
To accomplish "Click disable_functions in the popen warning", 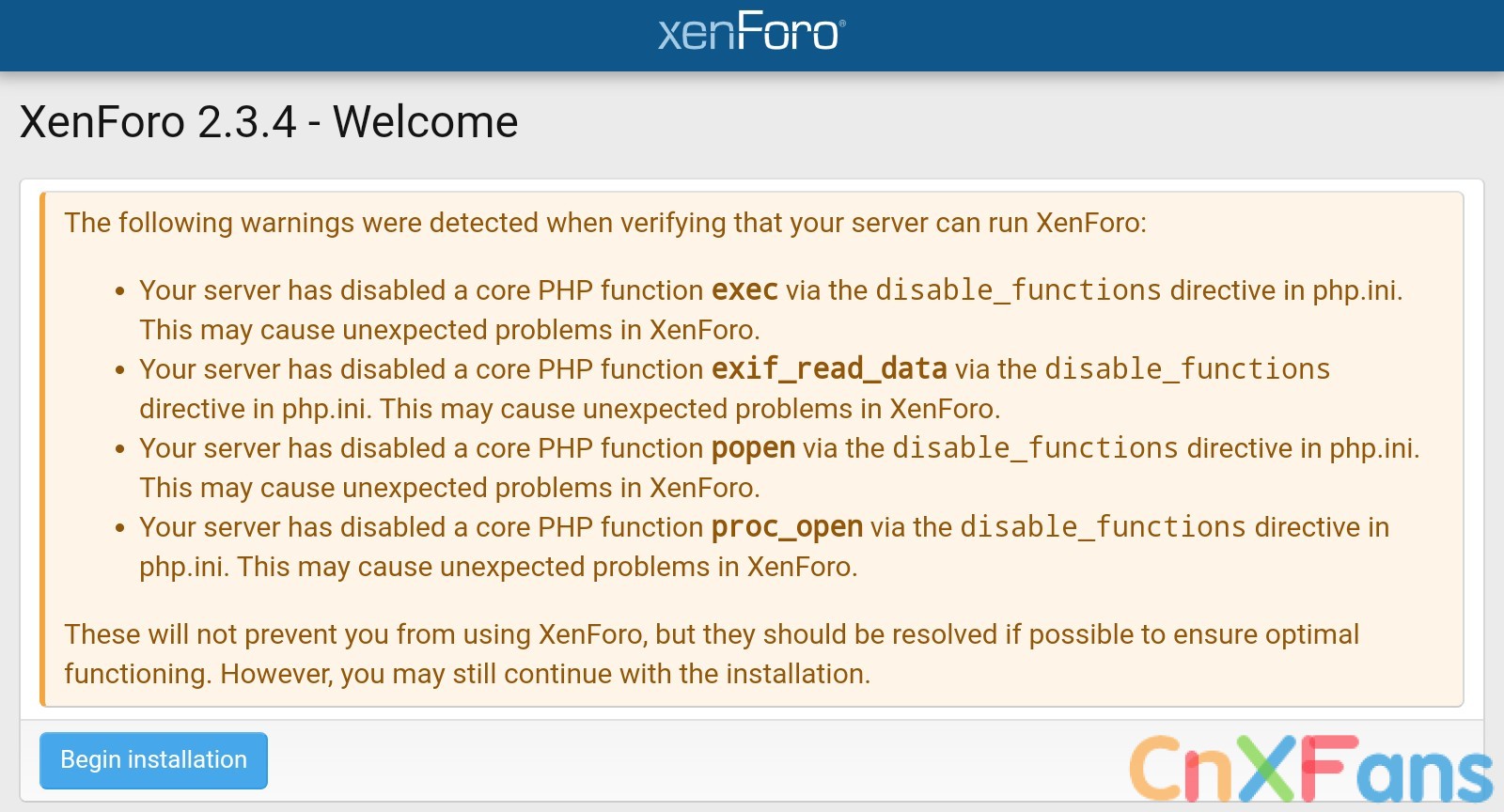I will click(x=1035, y=448).
